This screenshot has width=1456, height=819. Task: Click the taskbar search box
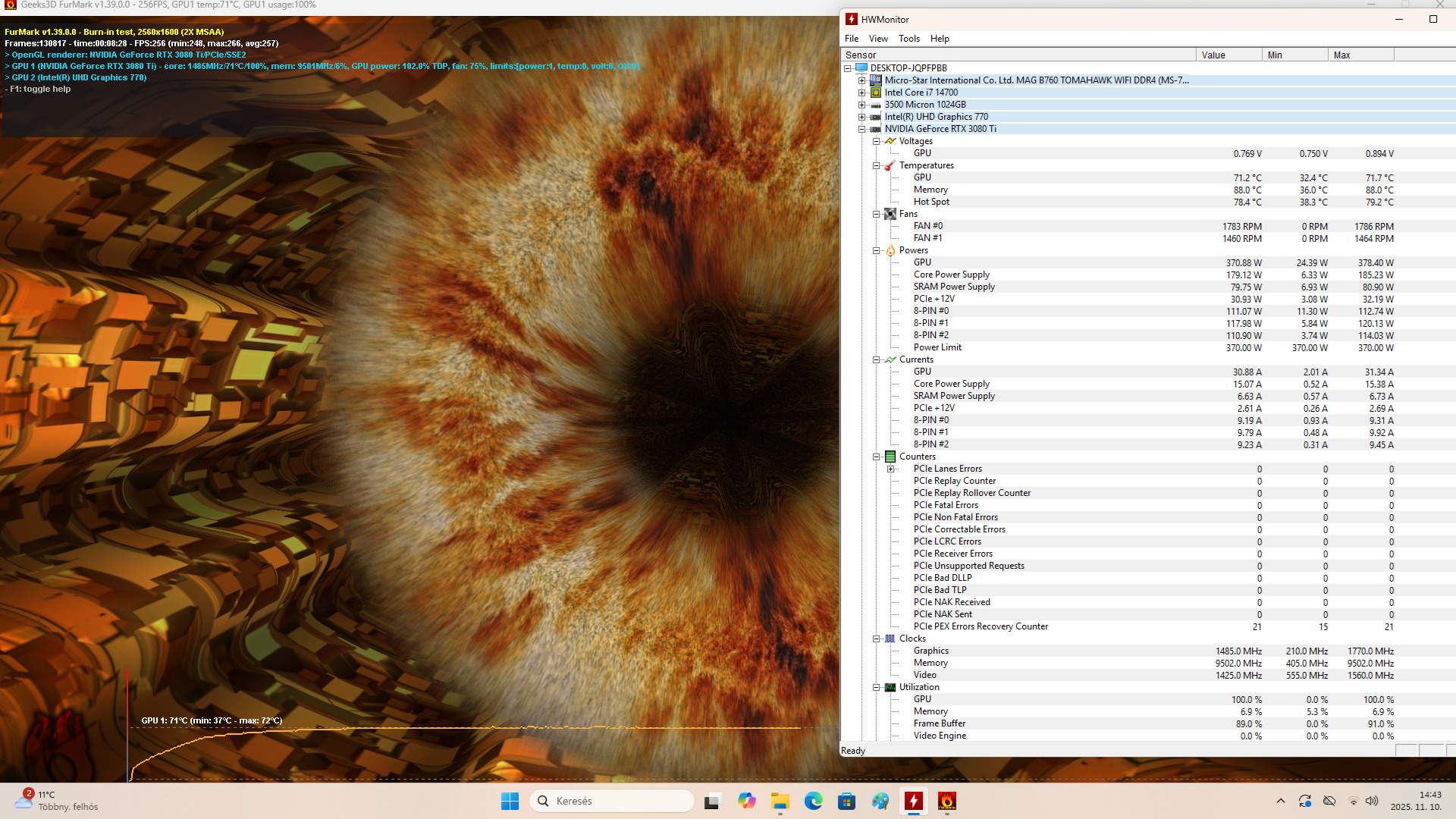coord(611,801)
